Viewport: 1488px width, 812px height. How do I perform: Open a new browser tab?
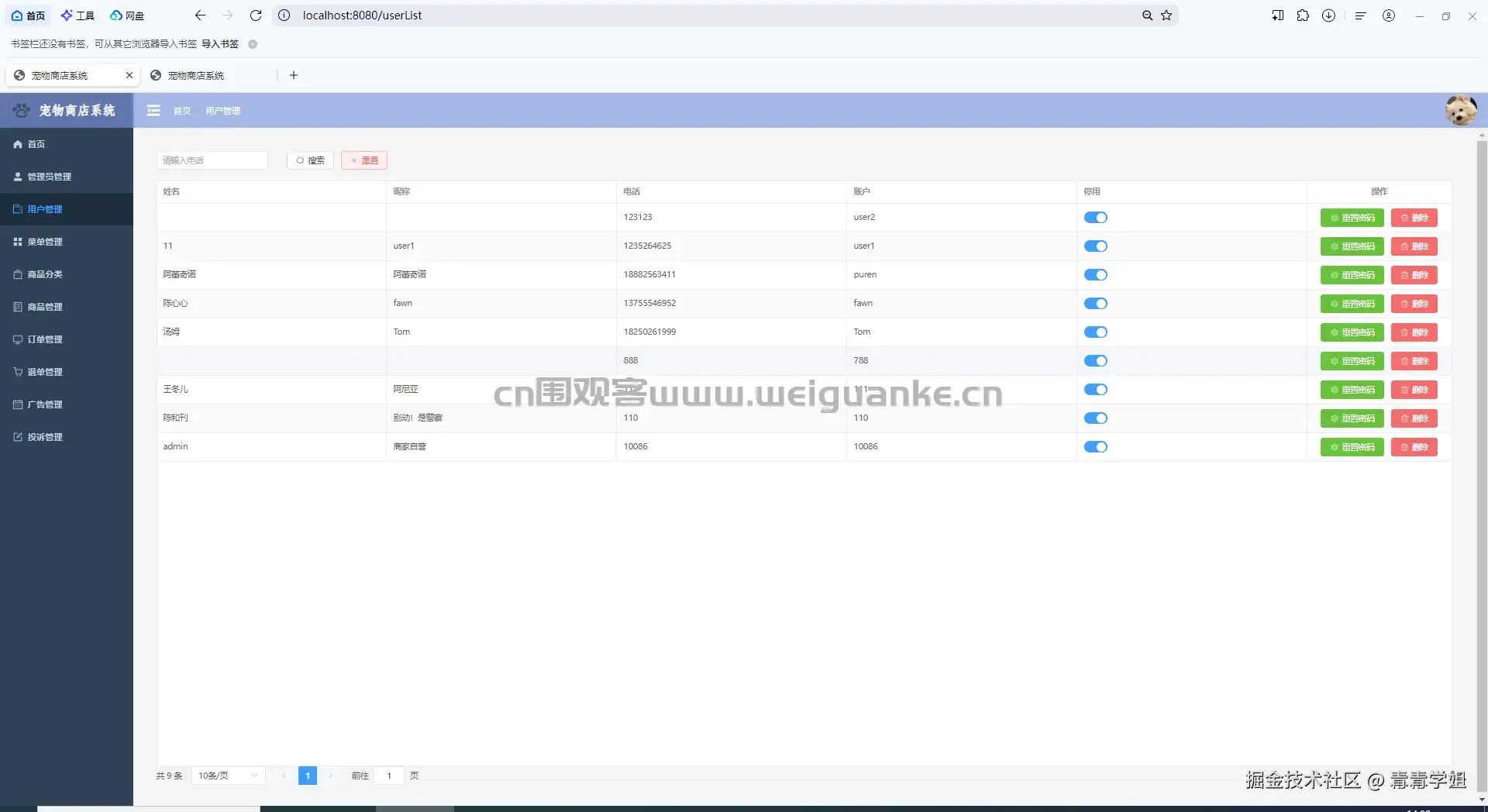pos(294,75)
